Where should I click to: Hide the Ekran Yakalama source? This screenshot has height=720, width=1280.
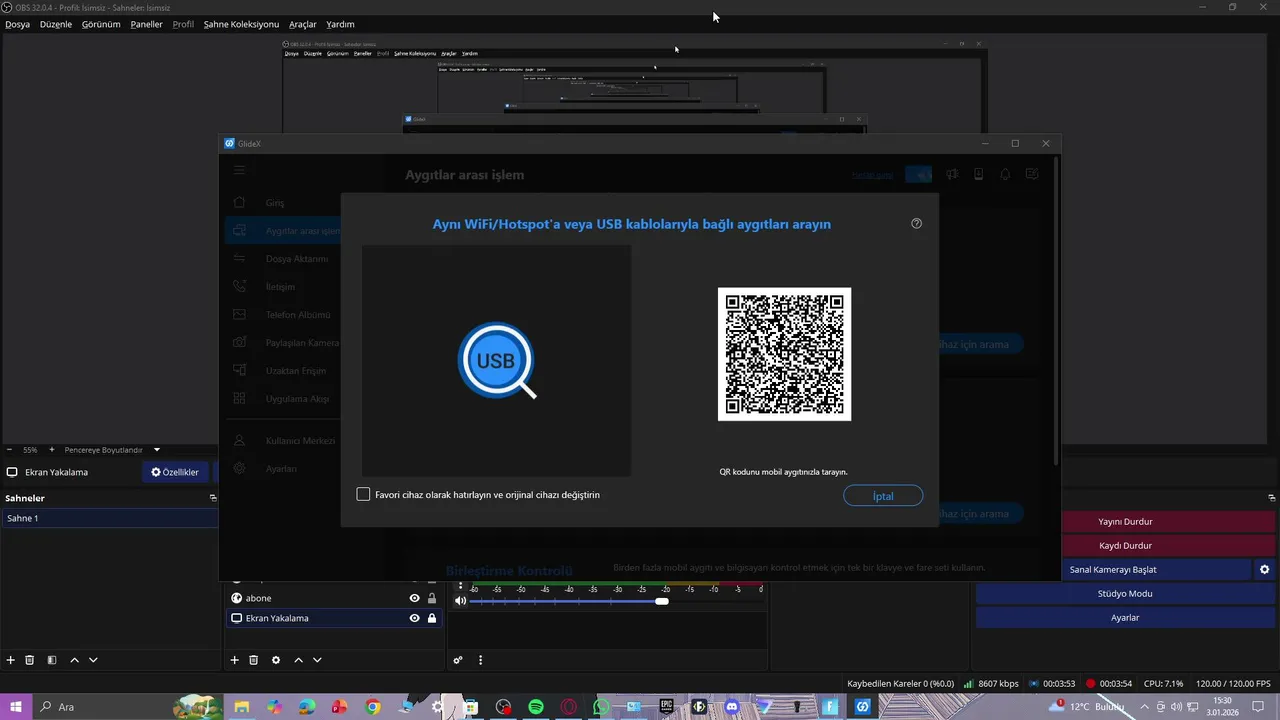[414, 618]
